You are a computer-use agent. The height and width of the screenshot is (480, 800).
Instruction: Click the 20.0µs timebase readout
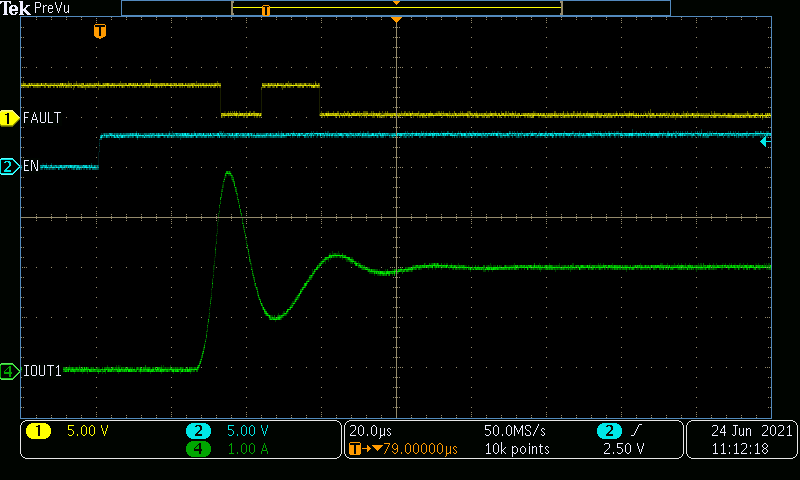(370, 432)
